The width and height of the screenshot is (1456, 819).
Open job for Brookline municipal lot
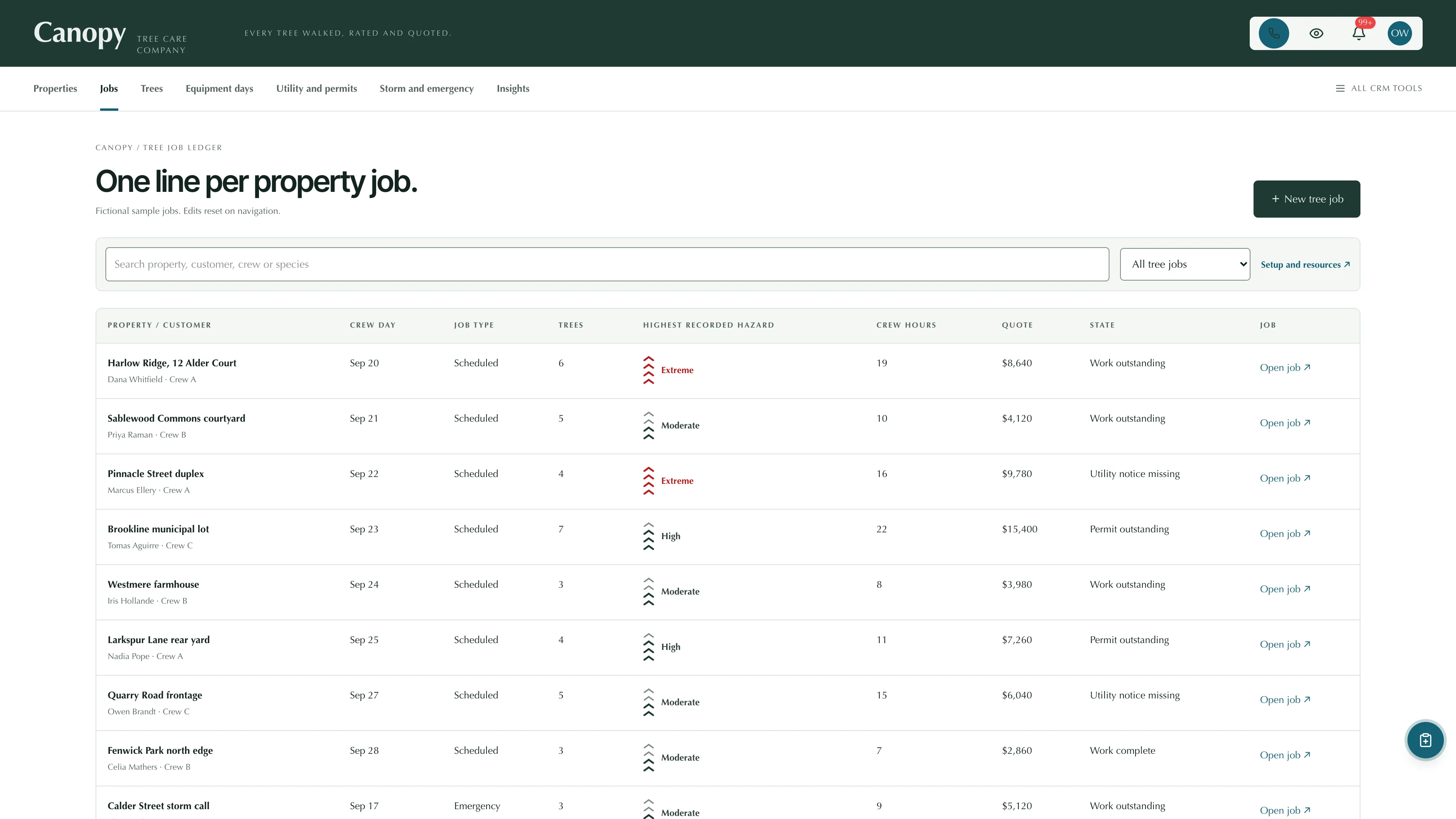click(1285, 533)
